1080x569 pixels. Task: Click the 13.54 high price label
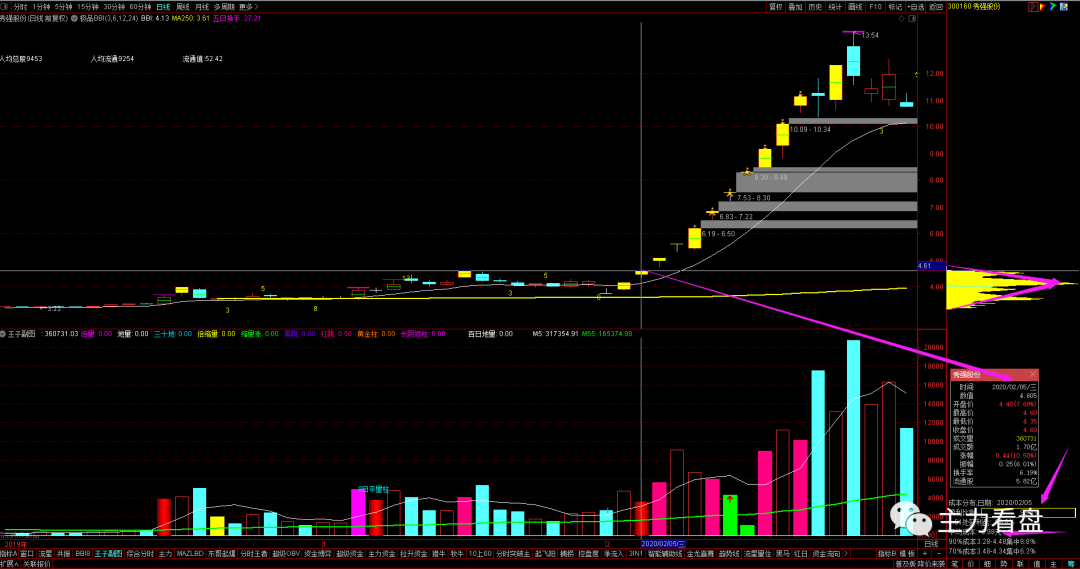(x=870, y=35)
